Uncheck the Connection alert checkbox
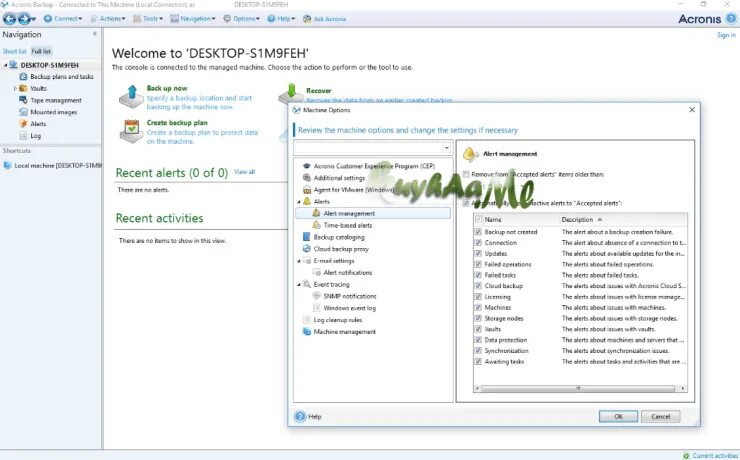Viewport: 740px width, 460px height. click(x=478, y=243)
